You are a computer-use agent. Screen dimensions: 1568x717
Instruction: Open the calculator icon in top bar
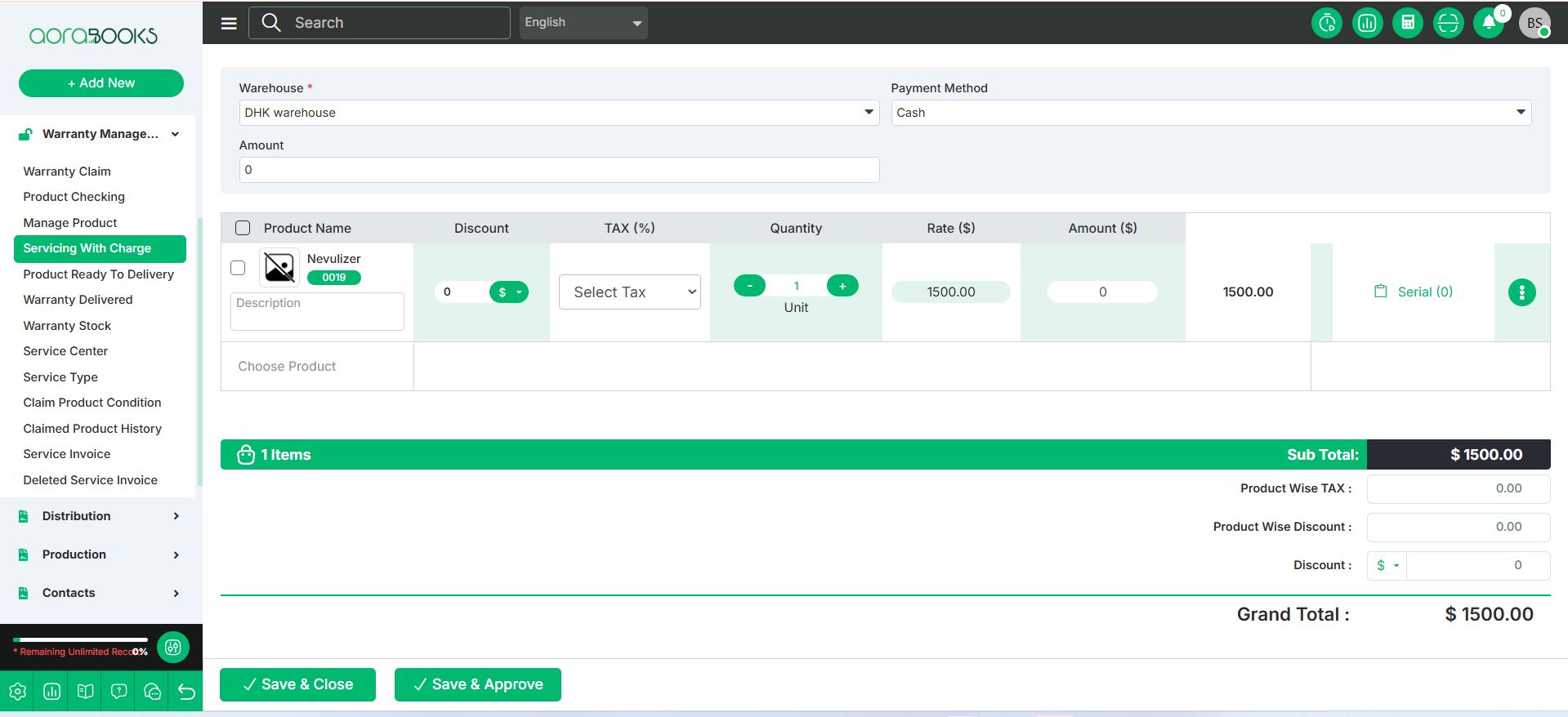click(1407, 23)
